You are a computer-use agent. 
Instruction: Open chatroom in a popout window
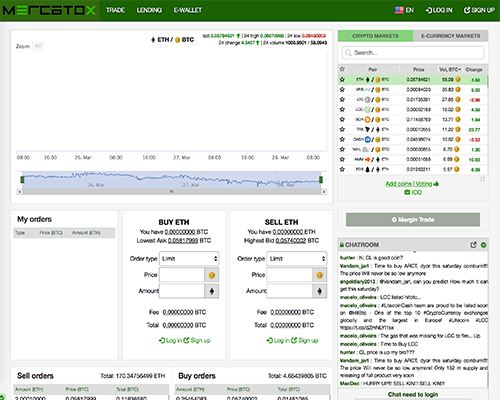click(473, 245)
